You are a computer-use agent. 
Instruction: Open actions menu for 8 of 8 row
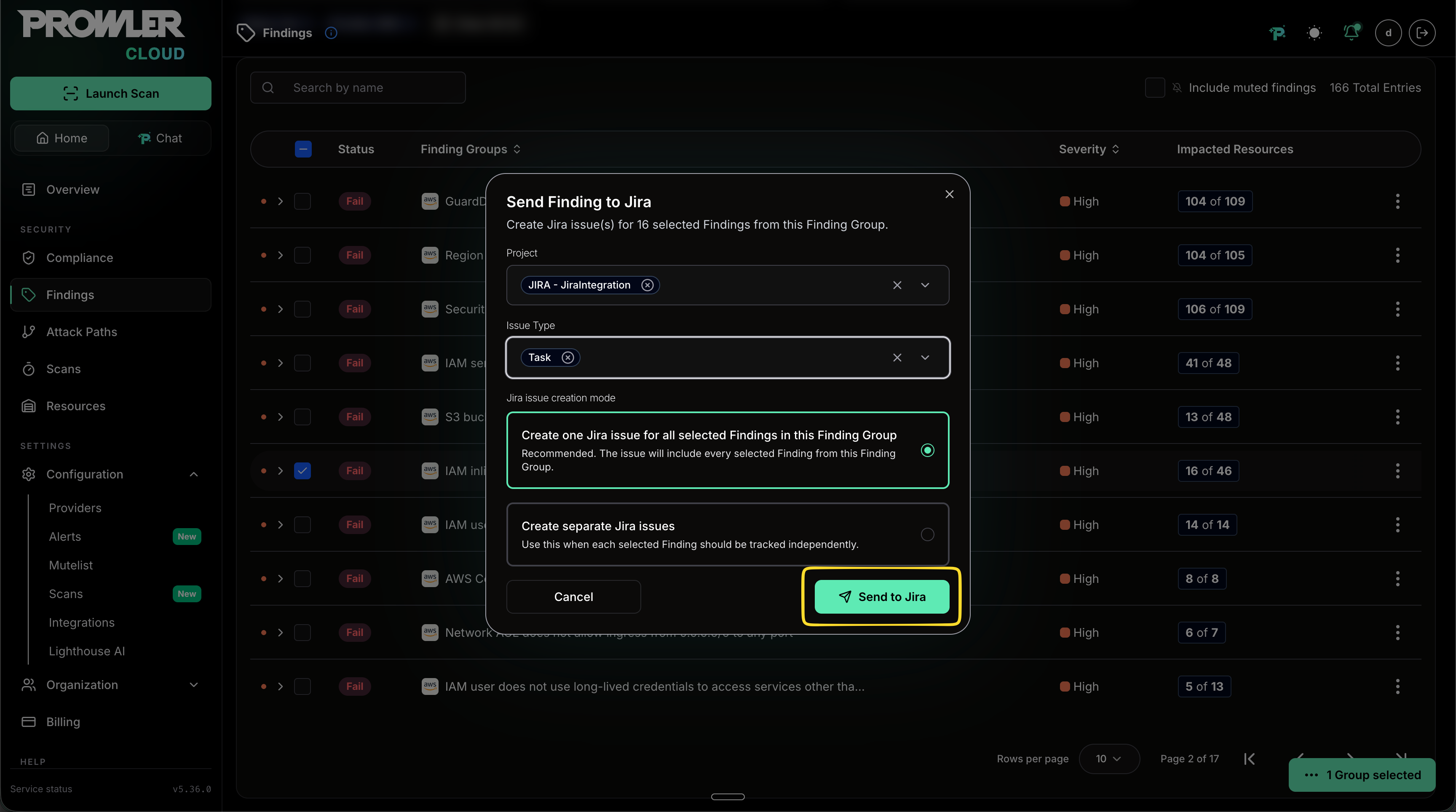(x=1397, y=579)
